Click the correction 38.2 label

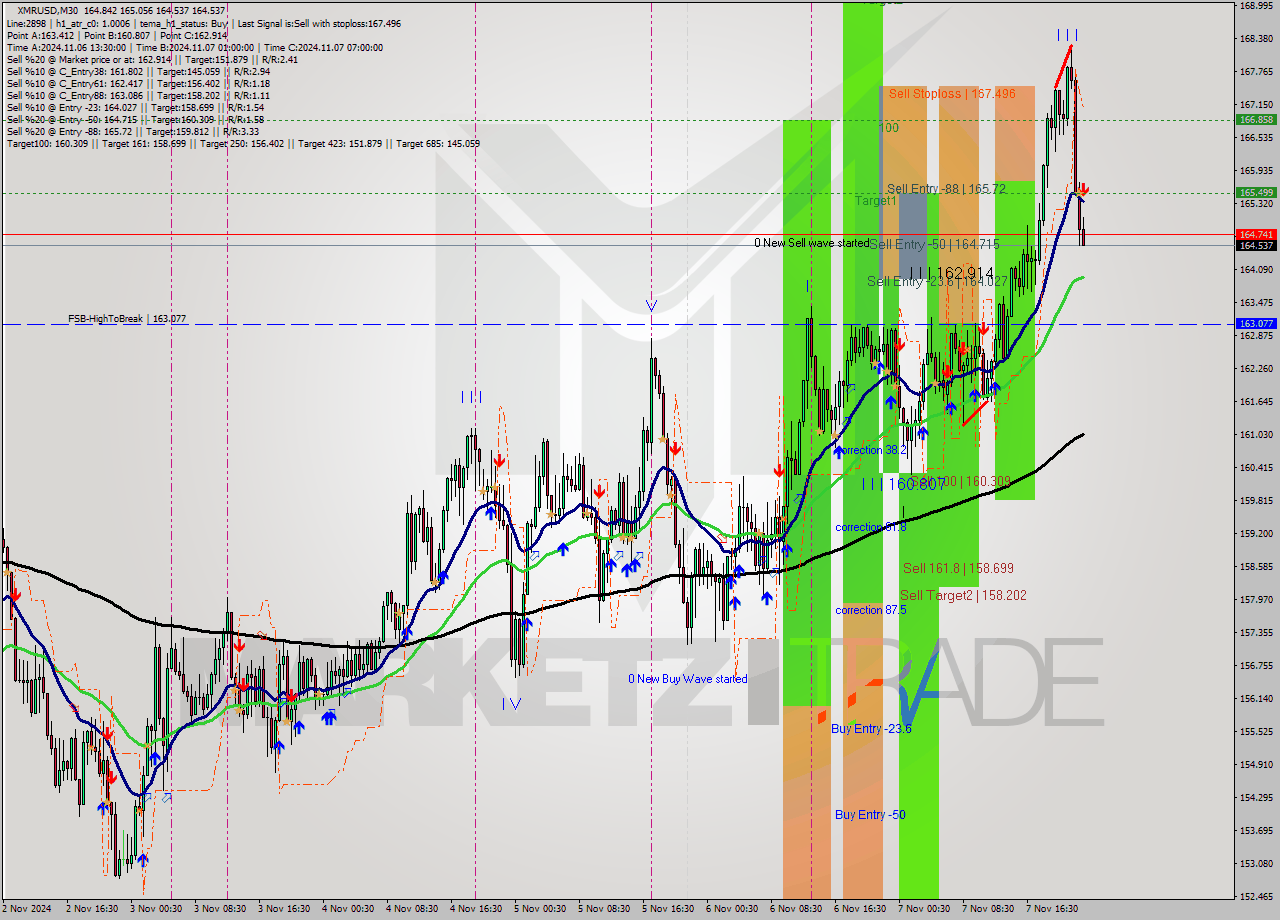[x=871, y=450]
